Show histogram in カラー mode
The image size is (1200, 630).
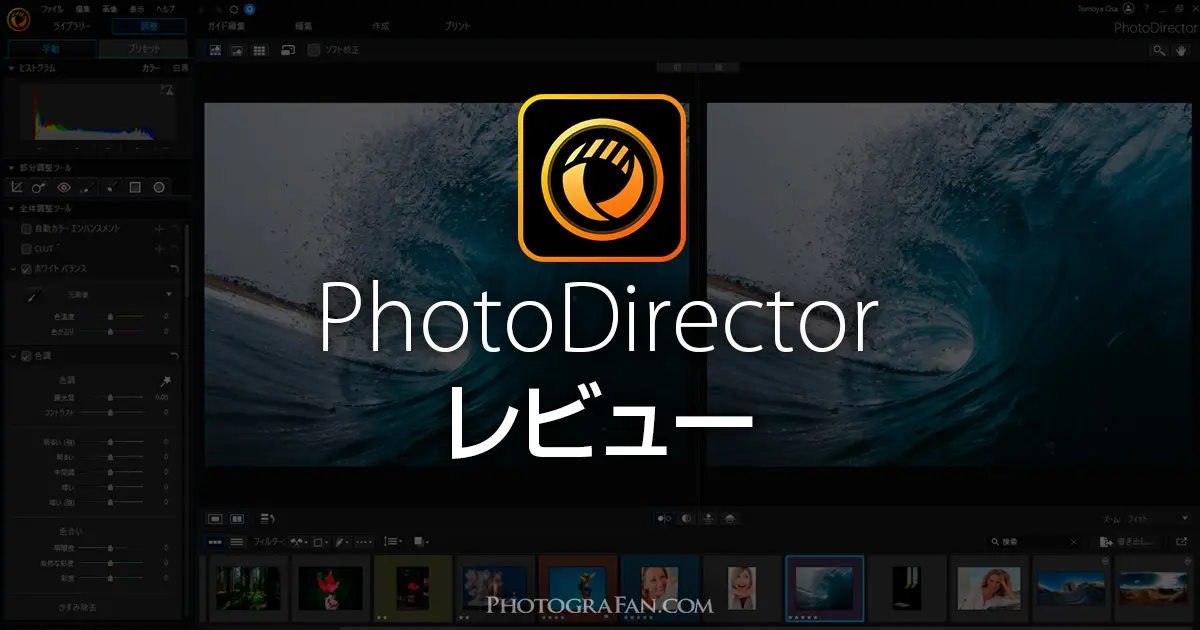click(x=150, y=68)
